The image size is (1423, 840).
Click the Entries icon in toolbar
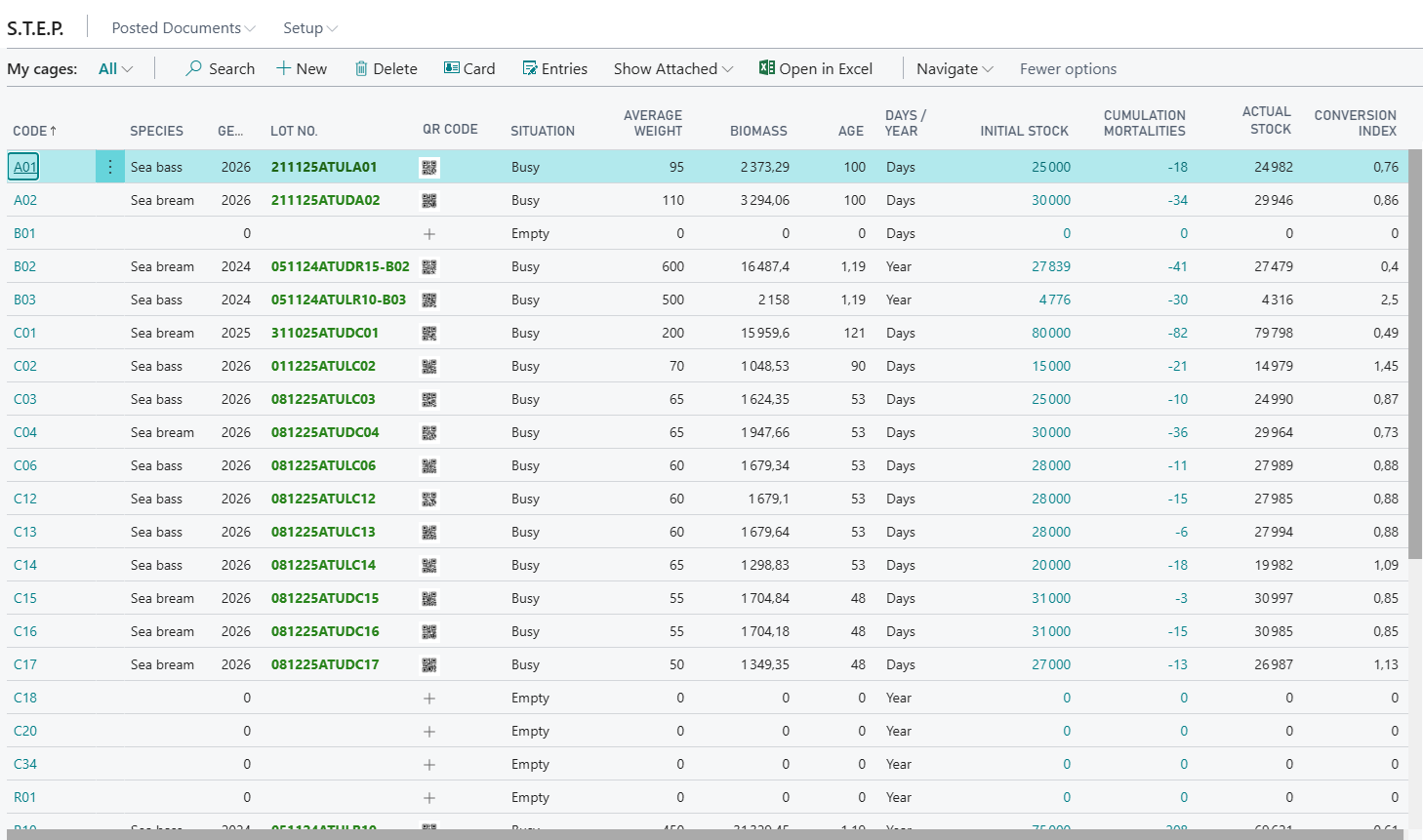530,68
